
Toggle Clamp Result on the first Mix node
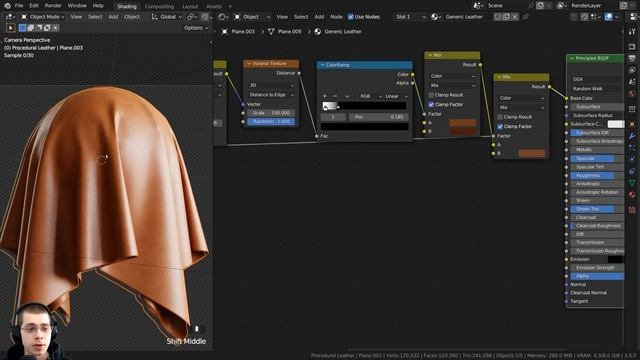(x=431, y=95)
